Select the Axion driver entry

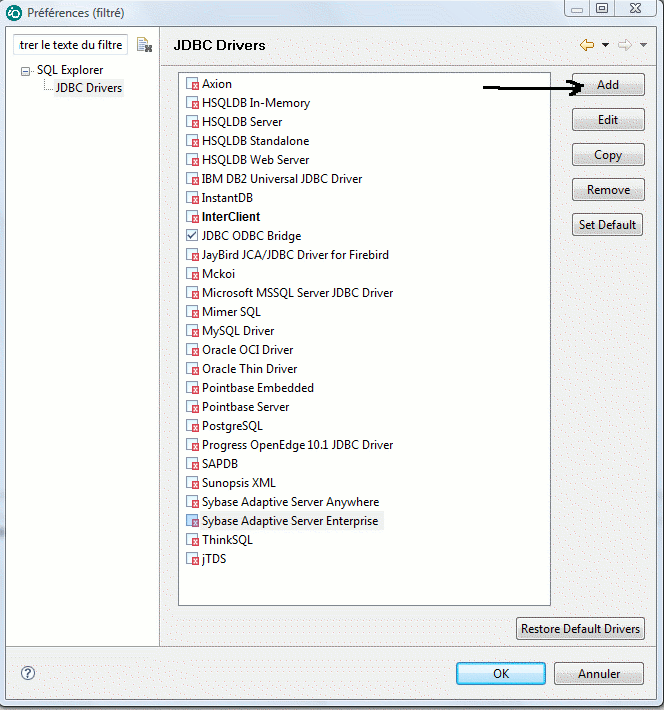coord(217,84)
